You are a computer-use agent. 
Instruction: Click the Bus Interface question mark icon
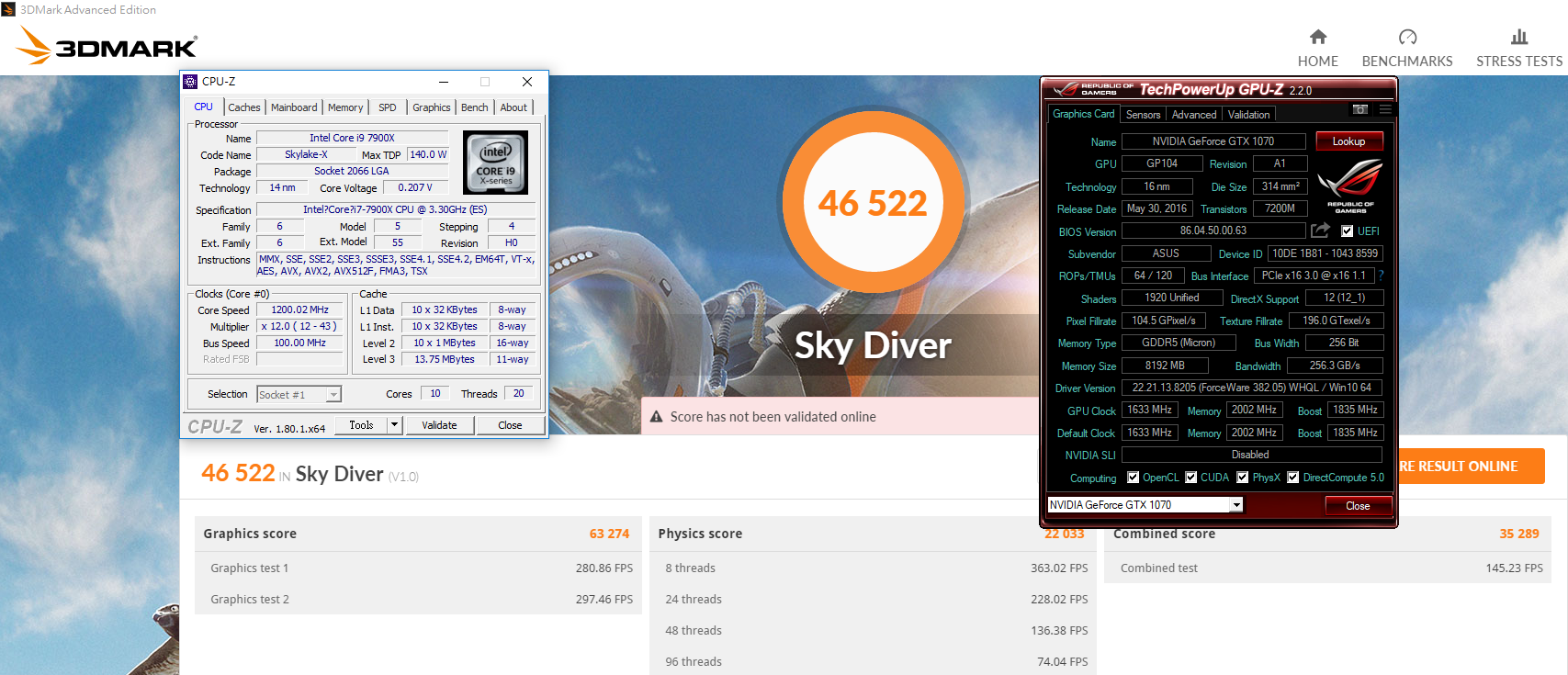click(1381, 276)
